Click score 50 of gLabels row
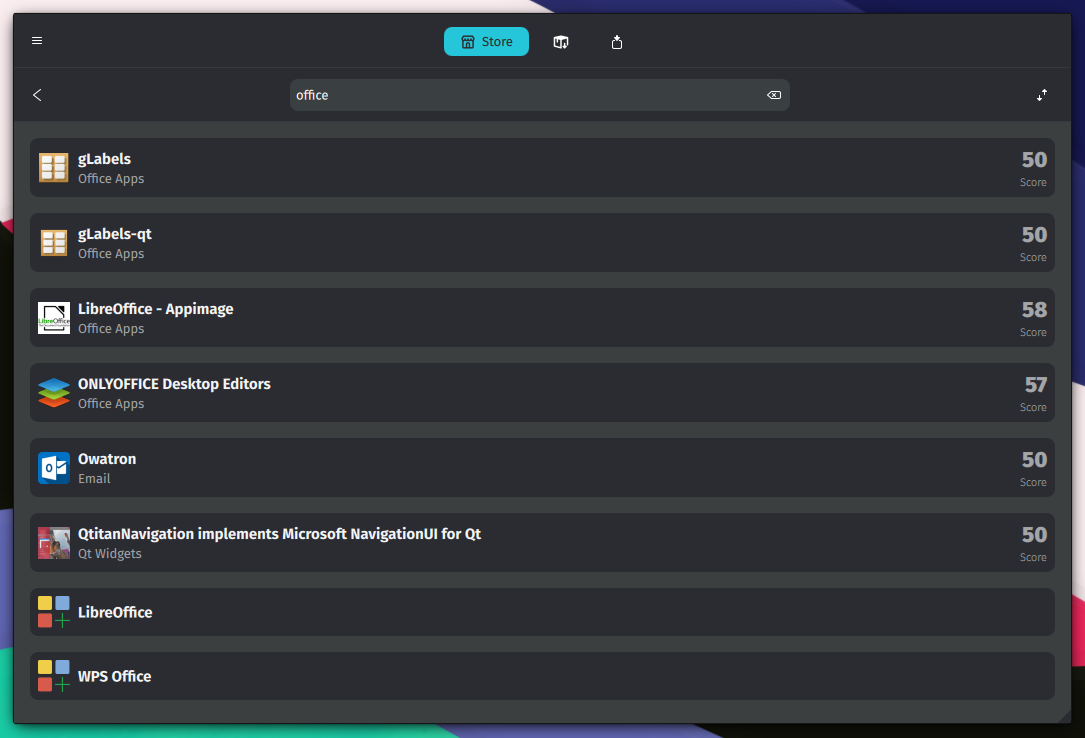Image resolution: width=1085 pixels, height=738 pixels. (1034, 160)
